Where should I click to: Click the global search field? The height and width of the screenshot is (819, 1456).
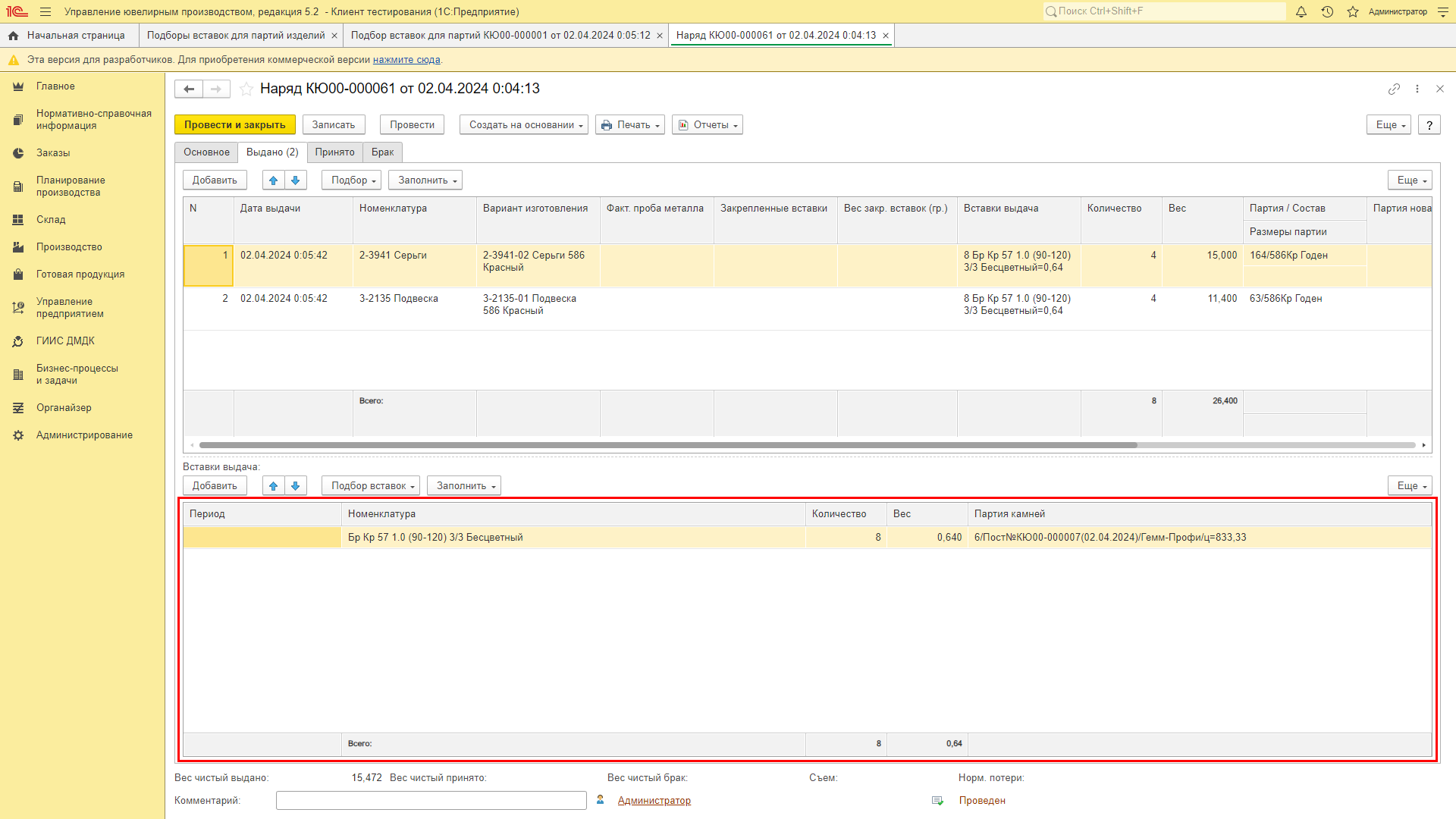coord(1164,11)
